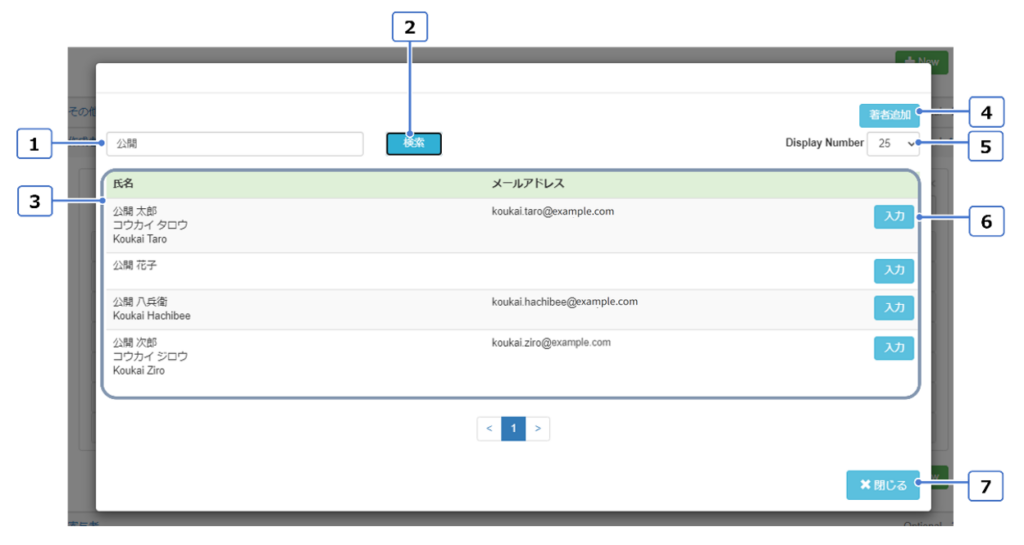Click the author search text field

coord(234,144)
